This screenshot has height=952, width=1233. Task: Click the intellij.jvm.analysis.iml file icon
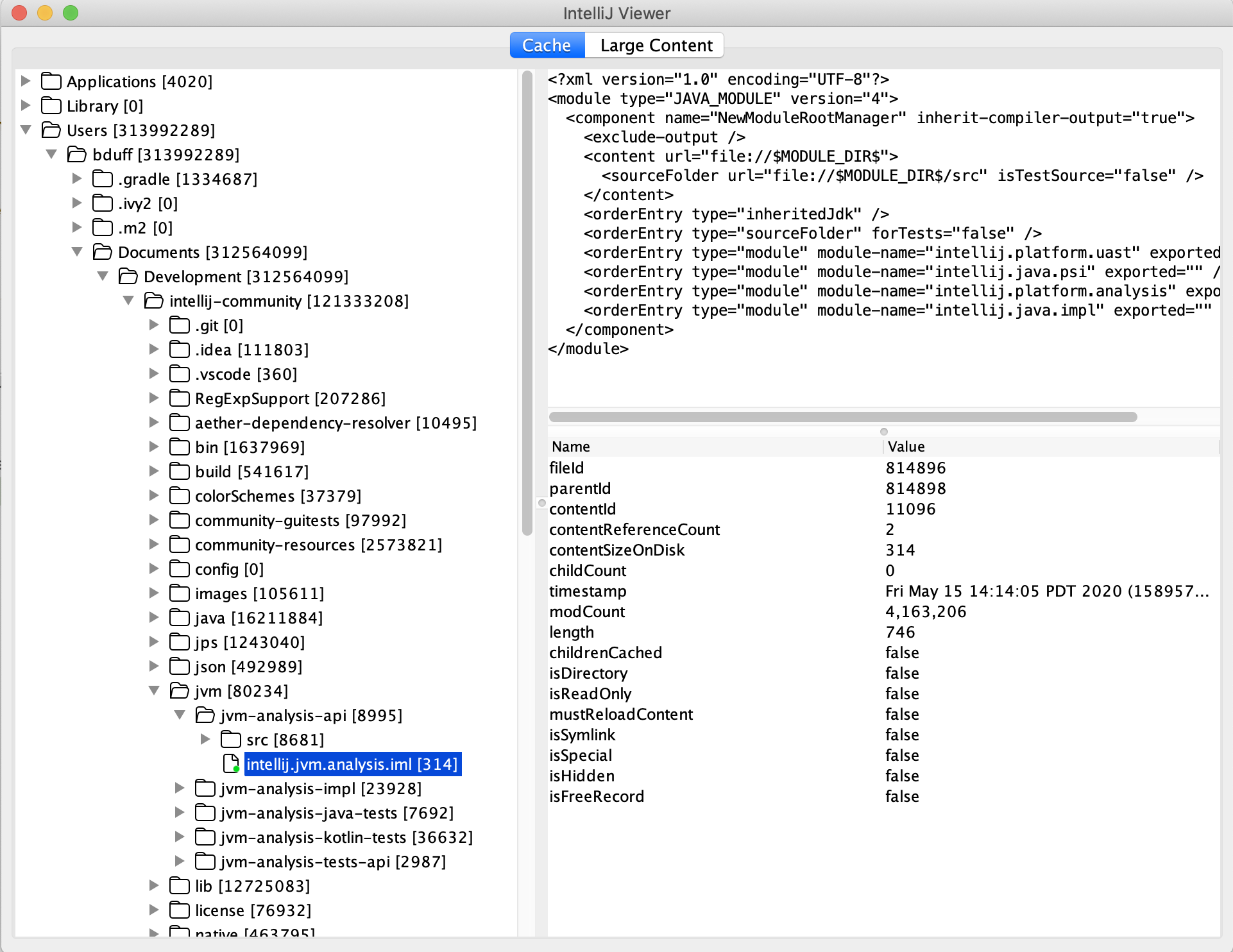click(x=231, y=763)
